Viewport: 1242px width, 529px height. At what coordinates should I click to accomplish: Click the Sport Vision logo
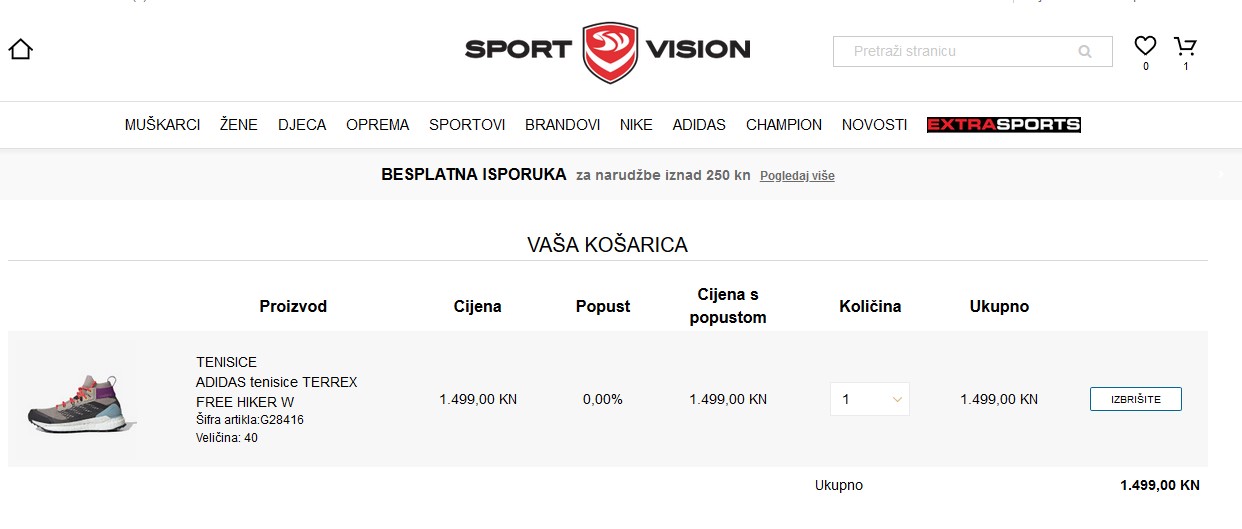tap(608, 50)
